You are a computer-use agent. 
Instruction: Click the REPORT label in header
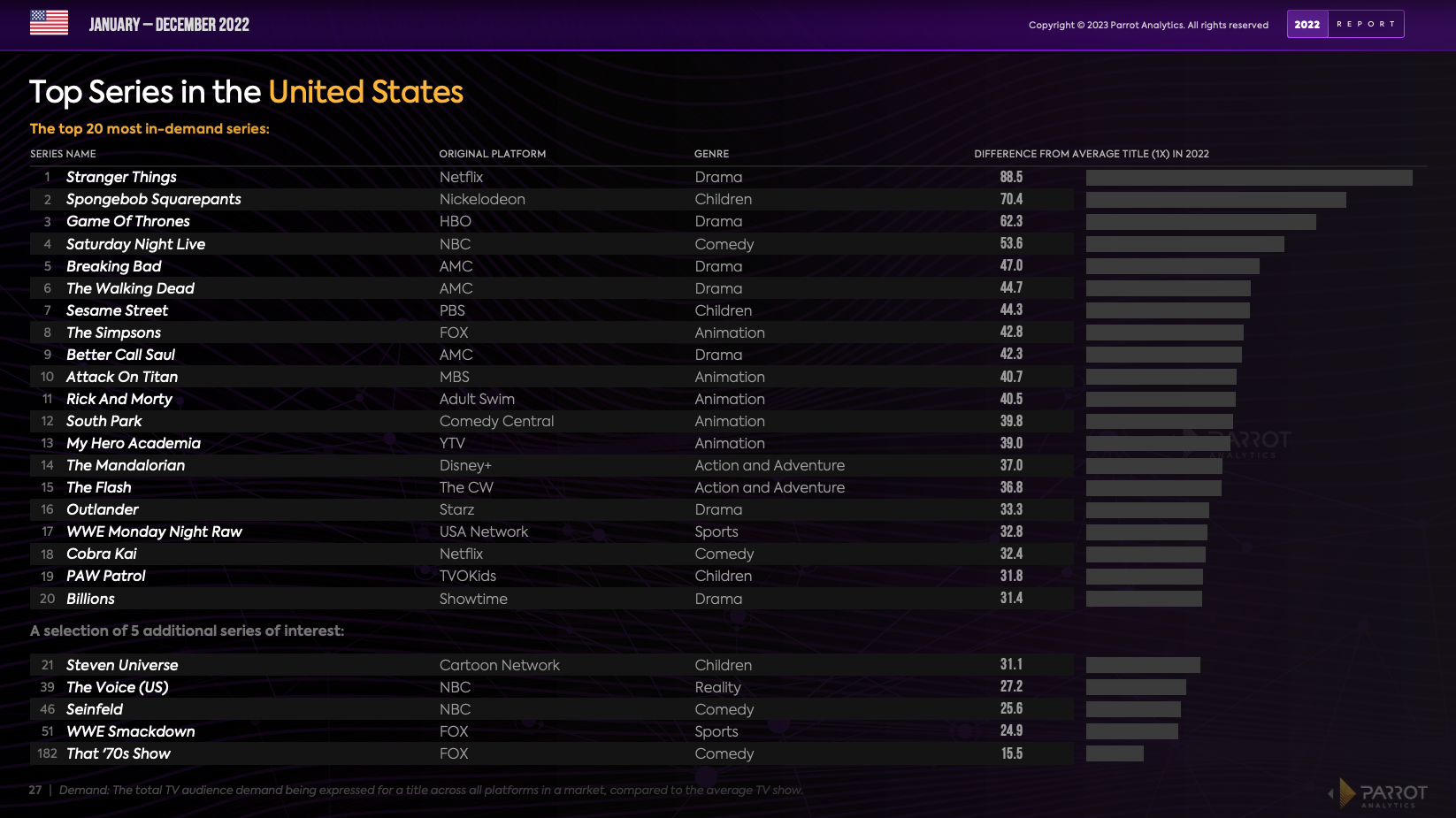pyautogui.click(x=1366, y=25)
